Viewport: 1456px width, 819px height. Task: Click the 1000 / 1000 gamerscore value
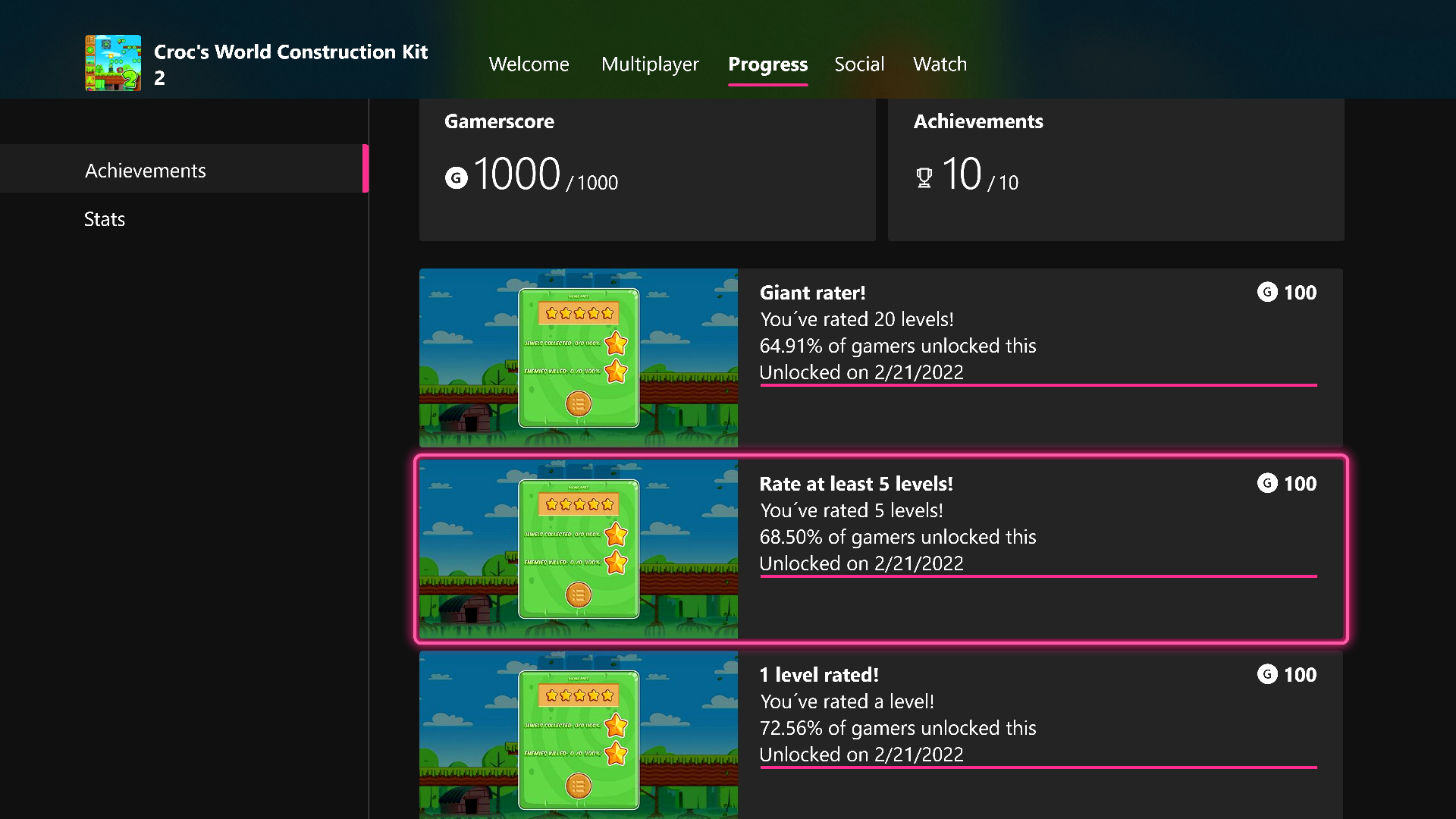545,174
